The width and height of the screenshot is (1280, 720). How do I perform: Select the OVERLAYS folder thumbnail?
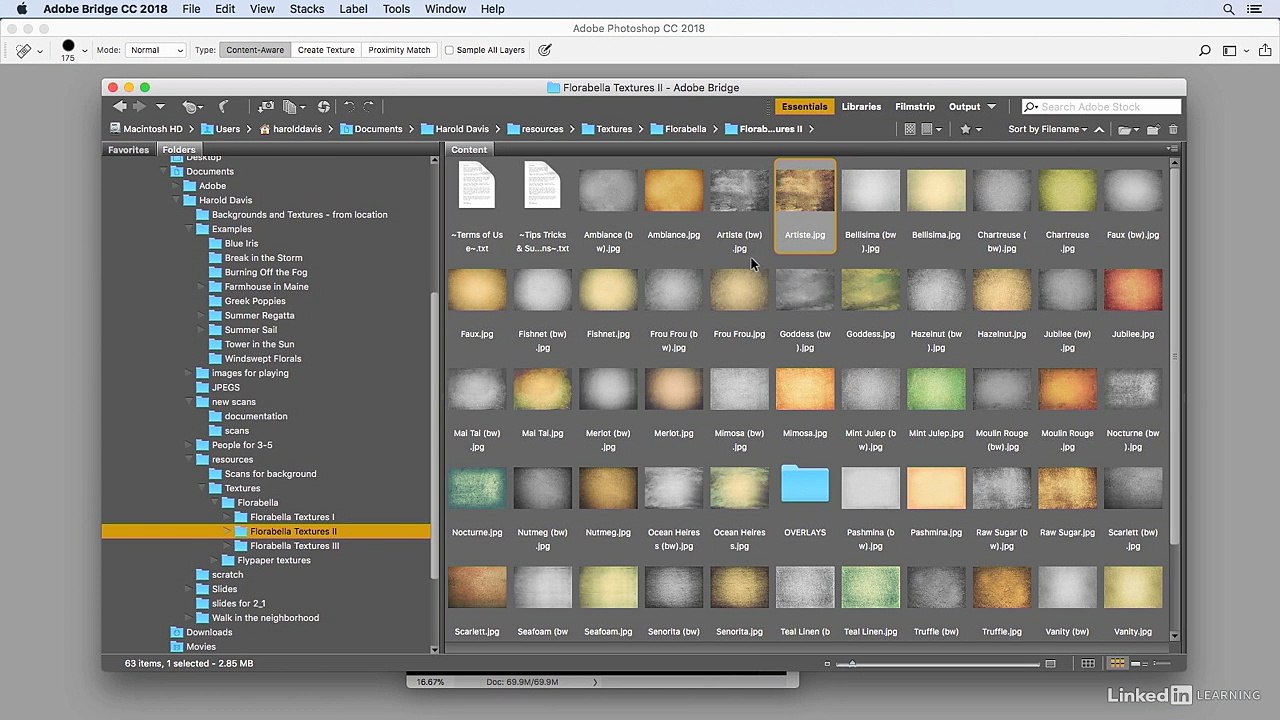pyautogui.click(x=805, y=485)
